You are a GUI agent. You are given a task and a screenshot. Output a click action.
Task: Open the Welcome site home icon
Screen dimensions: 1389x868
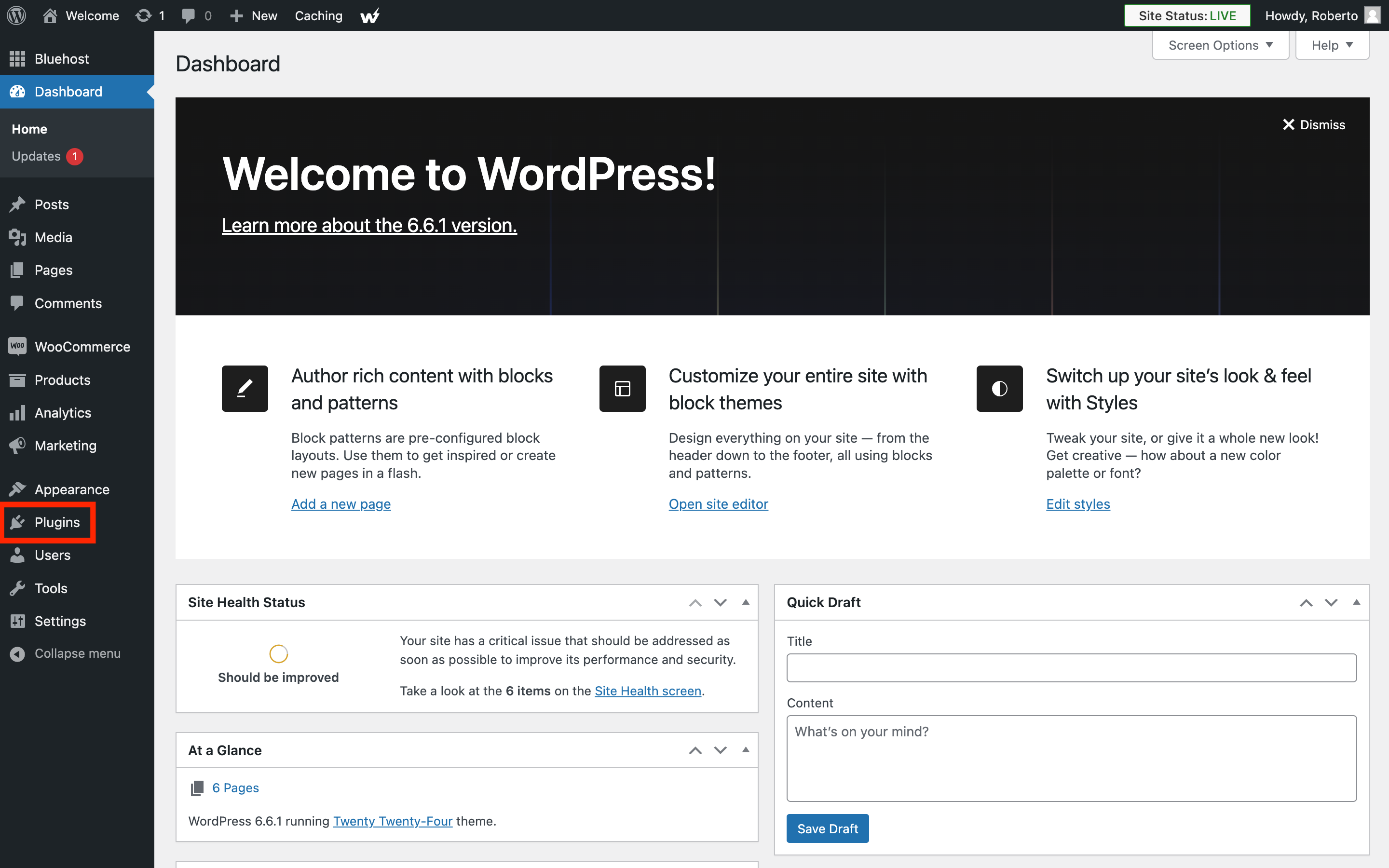(x=50, y=15)
